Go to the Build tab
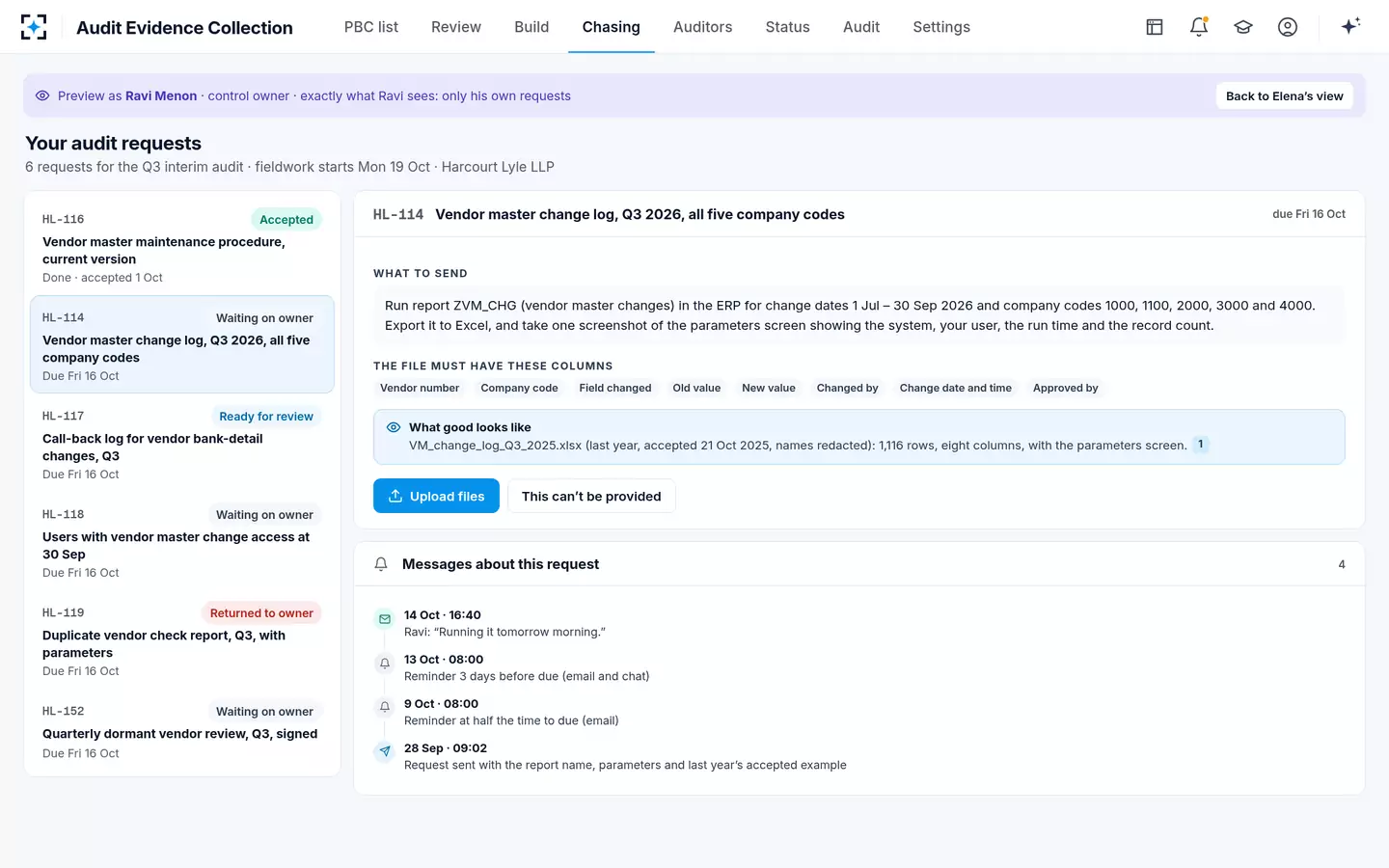Screen dimensions: 1389x868 531,27
